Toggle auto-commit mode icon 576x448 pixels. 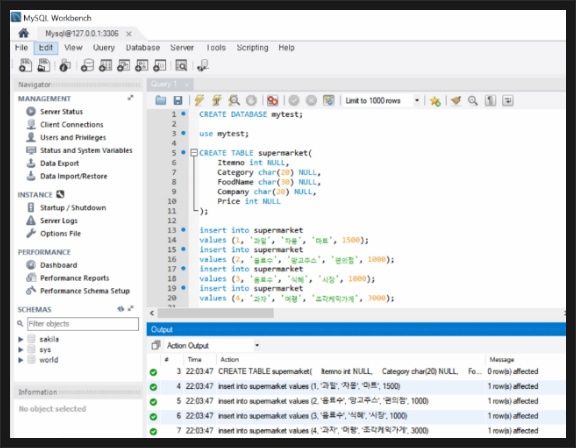pos(329,100)
